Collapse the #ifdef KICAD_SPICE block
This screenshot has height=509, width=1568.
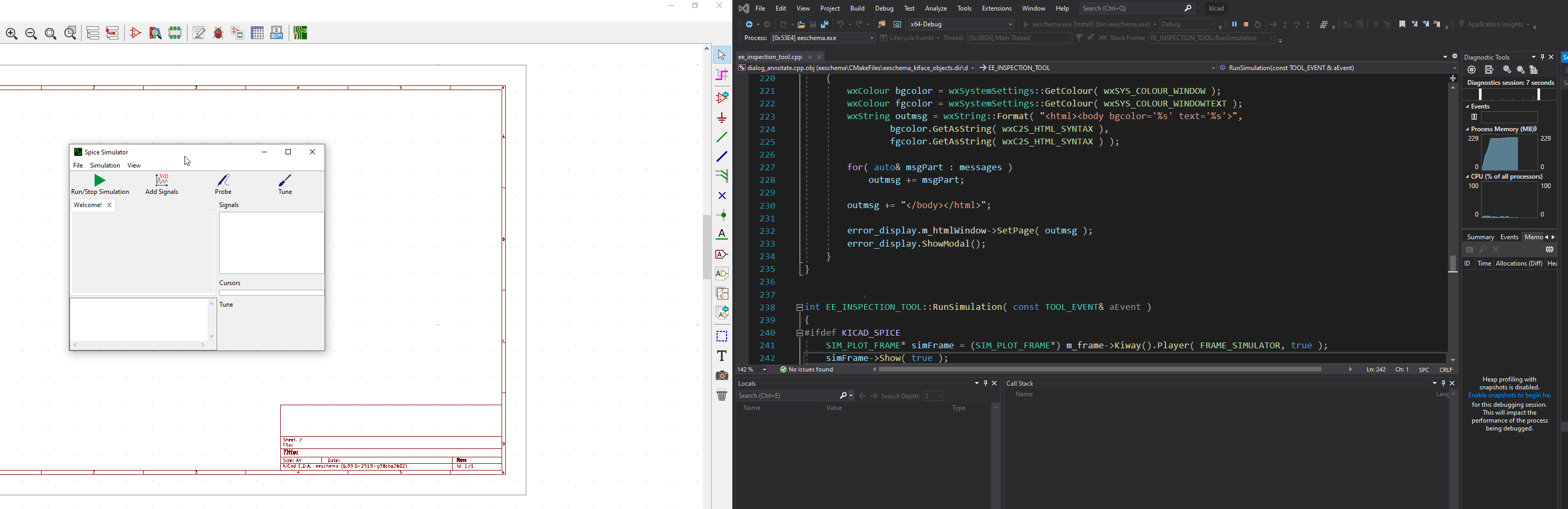tap(799, 333)
